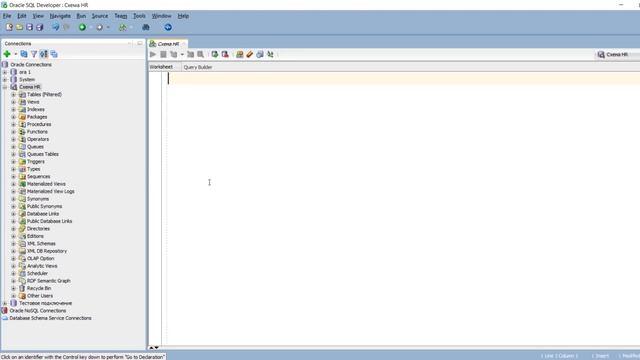Select Oracle NoSQL Connections node
640x360 pixels.
(x=38, y=311)
